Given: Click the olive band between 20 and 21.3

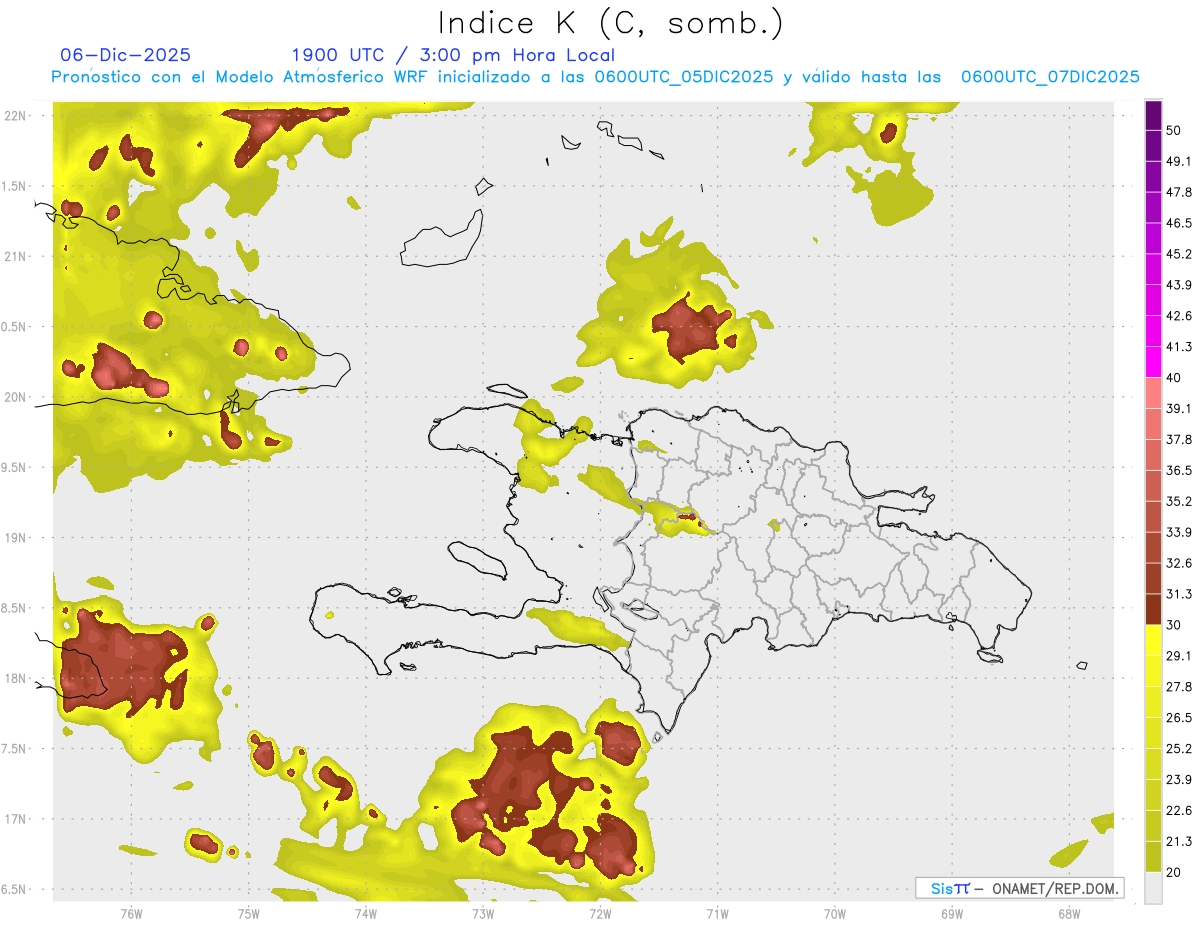Looking at the screenshot, I should (x=1154, y=856).
